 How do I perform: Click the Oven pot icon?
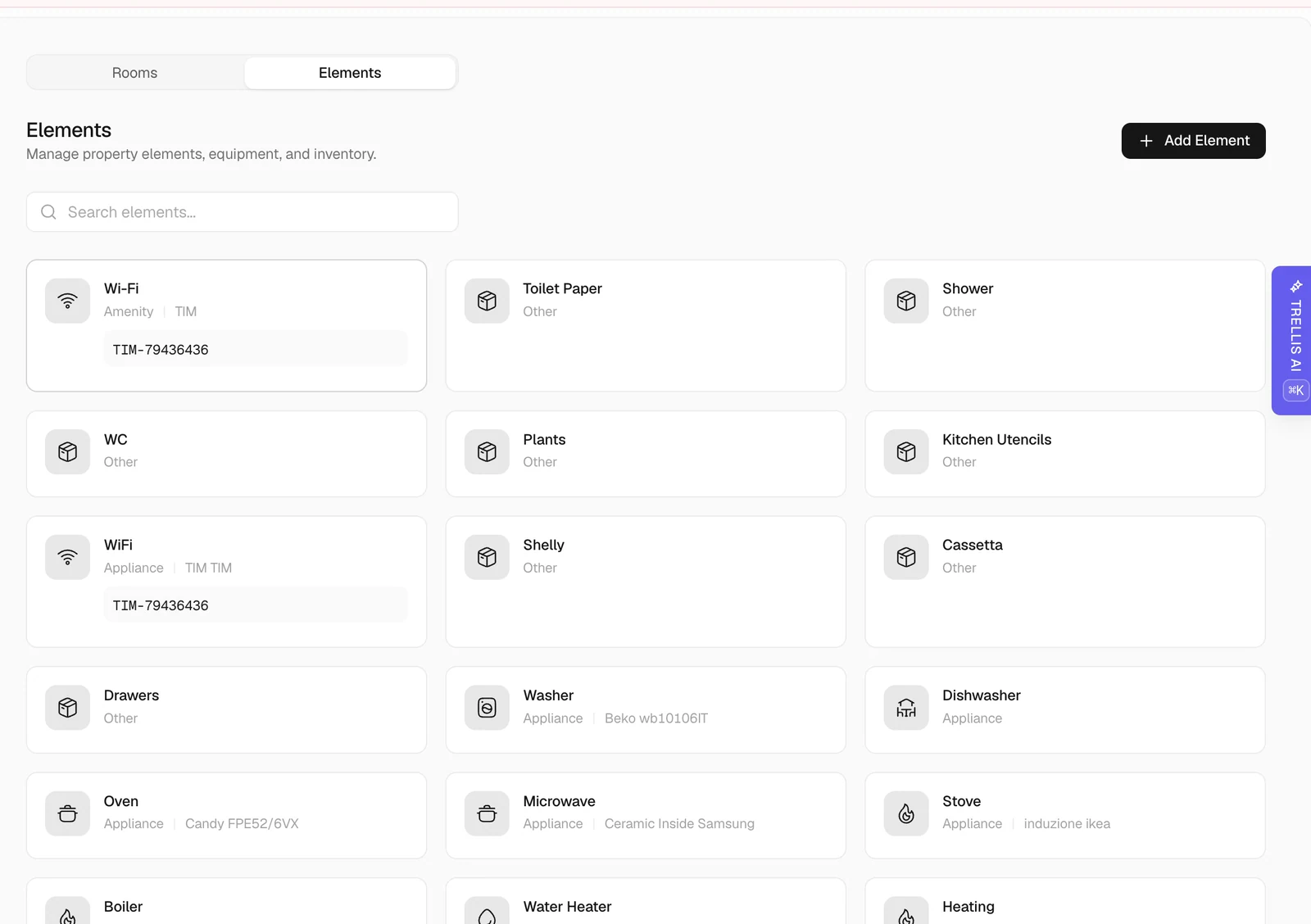point(68,813)
